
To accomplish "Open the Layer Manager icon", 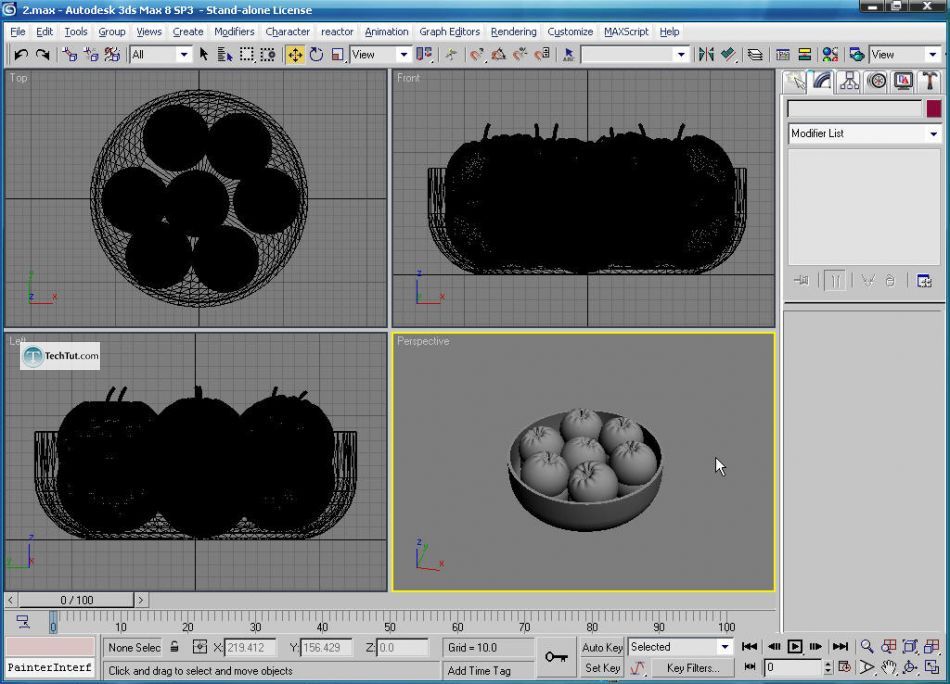I will tap(755, 55).
